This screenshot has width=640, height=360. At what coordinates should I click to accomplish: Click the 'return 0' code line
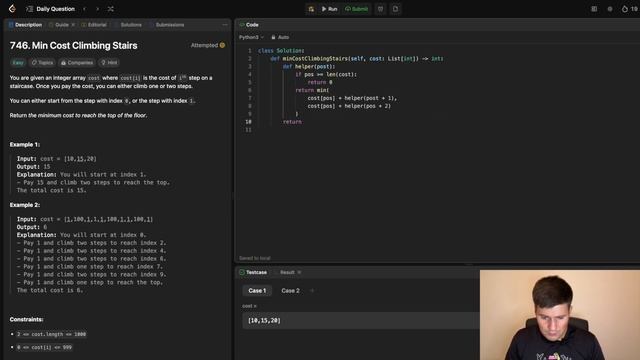tap(320, 82)
